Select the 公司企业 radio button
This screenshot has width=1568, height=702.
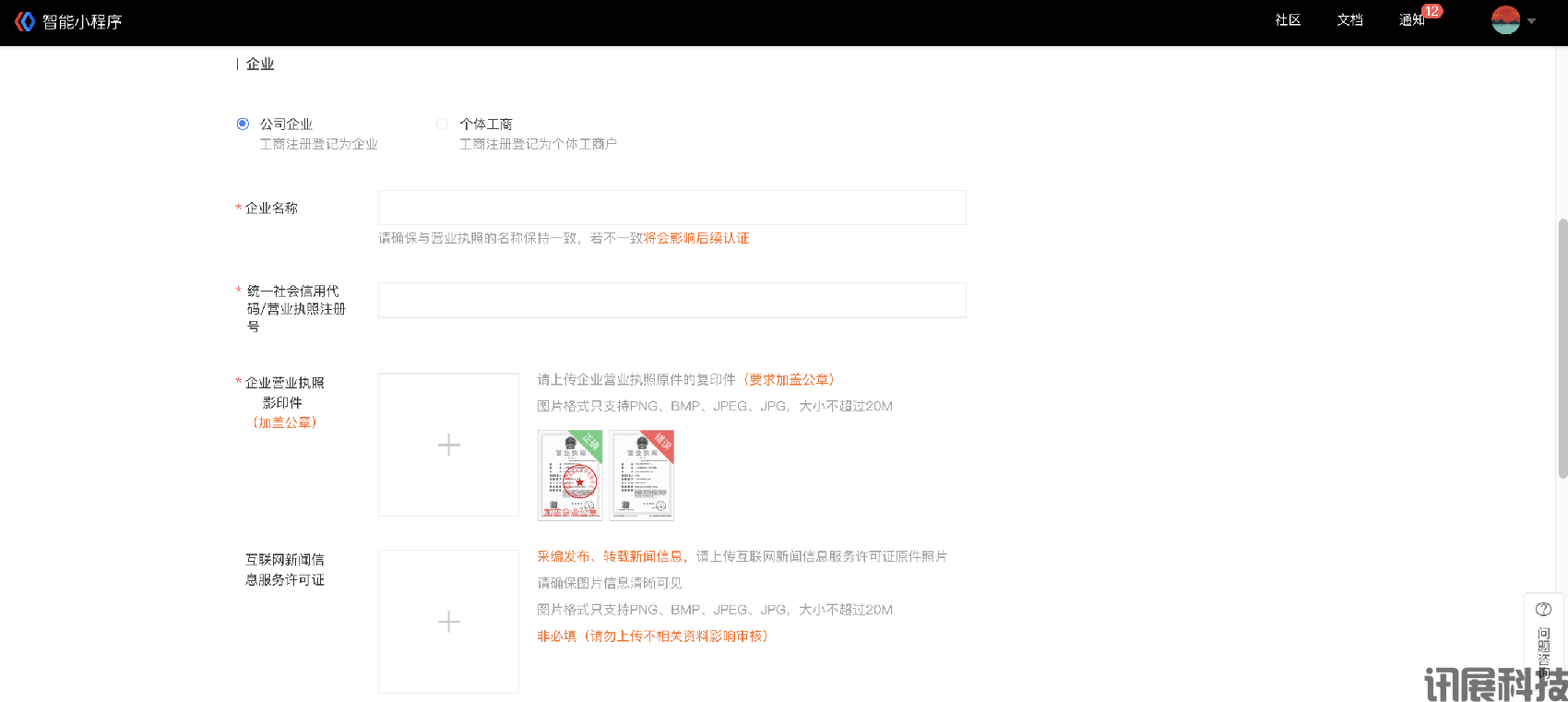243,124
